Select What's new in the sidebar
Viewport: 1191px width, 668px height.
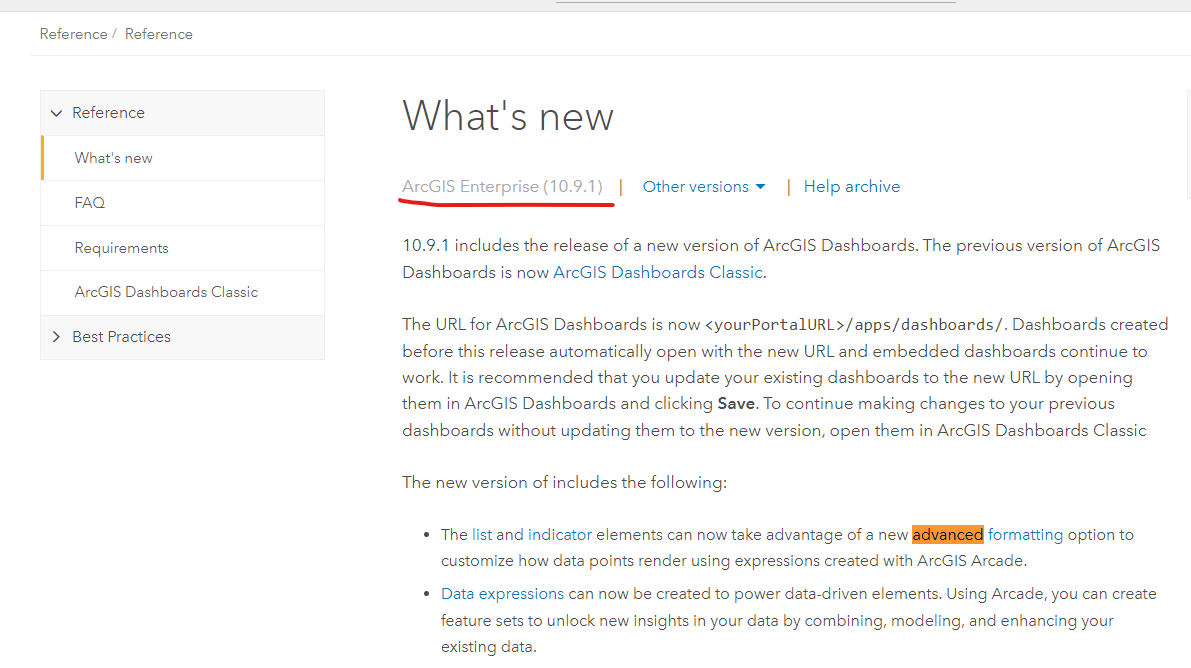tap(114, 158)
